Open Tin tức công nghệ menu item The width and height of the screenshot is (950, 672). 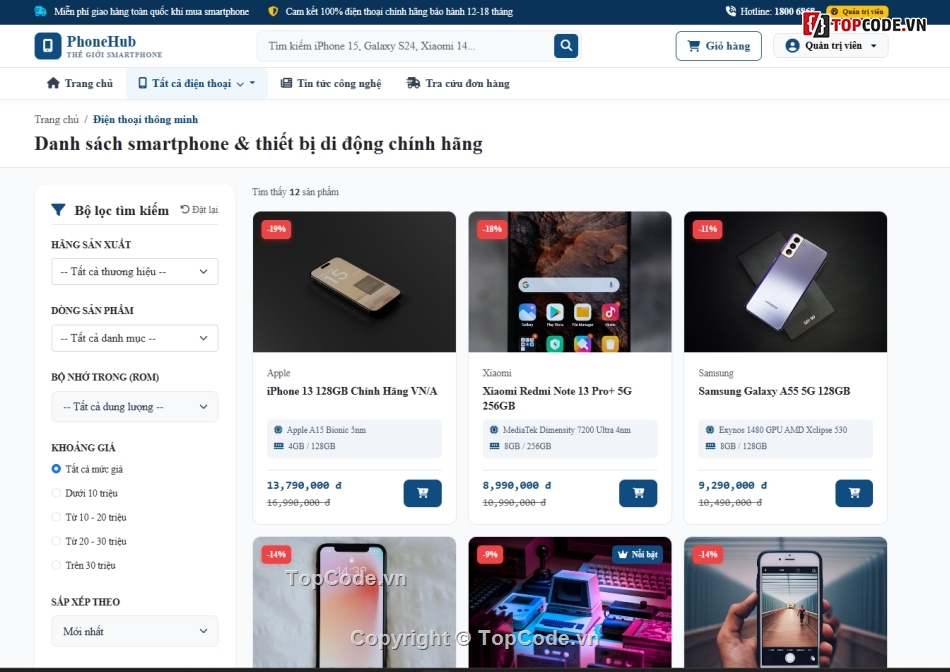coord(331,84)
